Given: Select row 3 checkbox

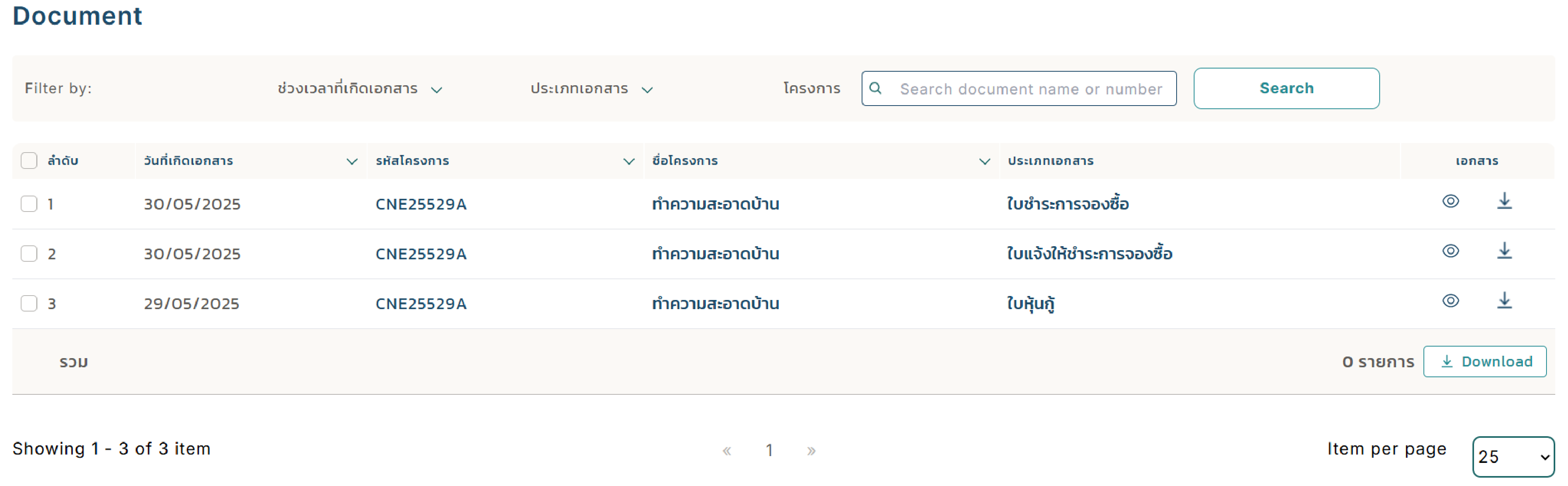Looking at the screenshot, I should click(x=29, y=303).
